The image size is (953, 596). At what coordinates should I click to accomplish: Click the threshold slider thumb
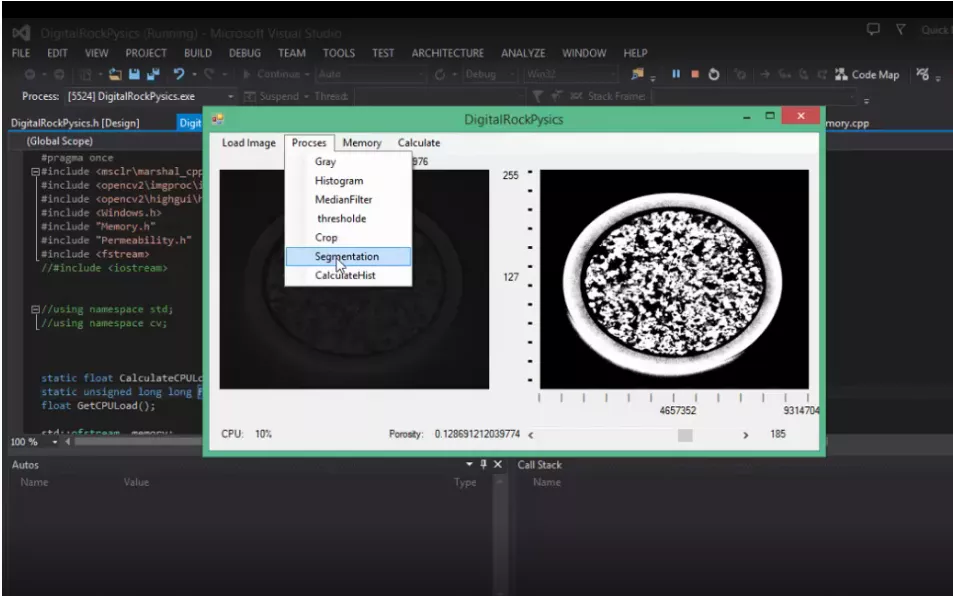click(x=685, y=435)
